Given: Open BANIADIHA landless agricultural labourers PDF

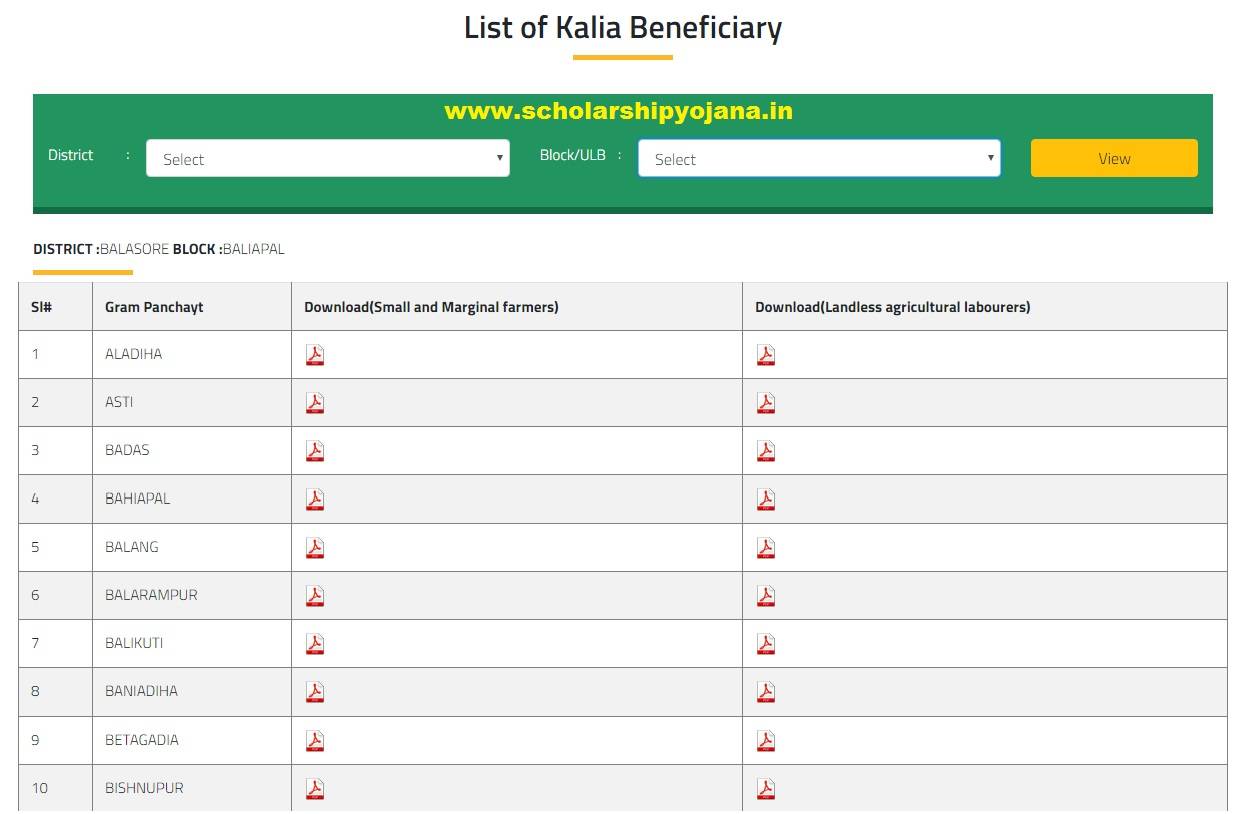Looking at the screenshot, I should 766,692.
